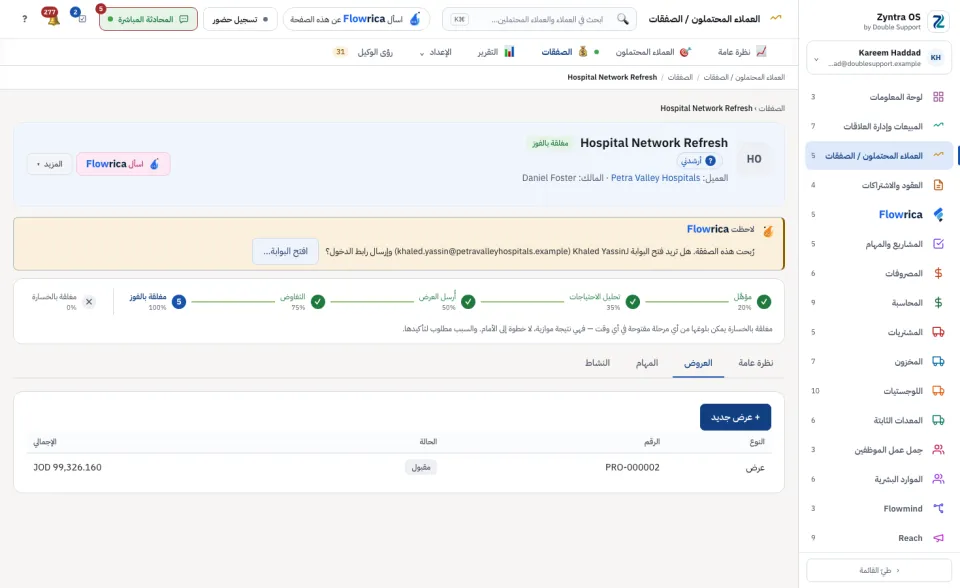Select the مغلقة بالفوز 100% stage
The height and width of the screenshot is (588, 960).
coord(157,301)
